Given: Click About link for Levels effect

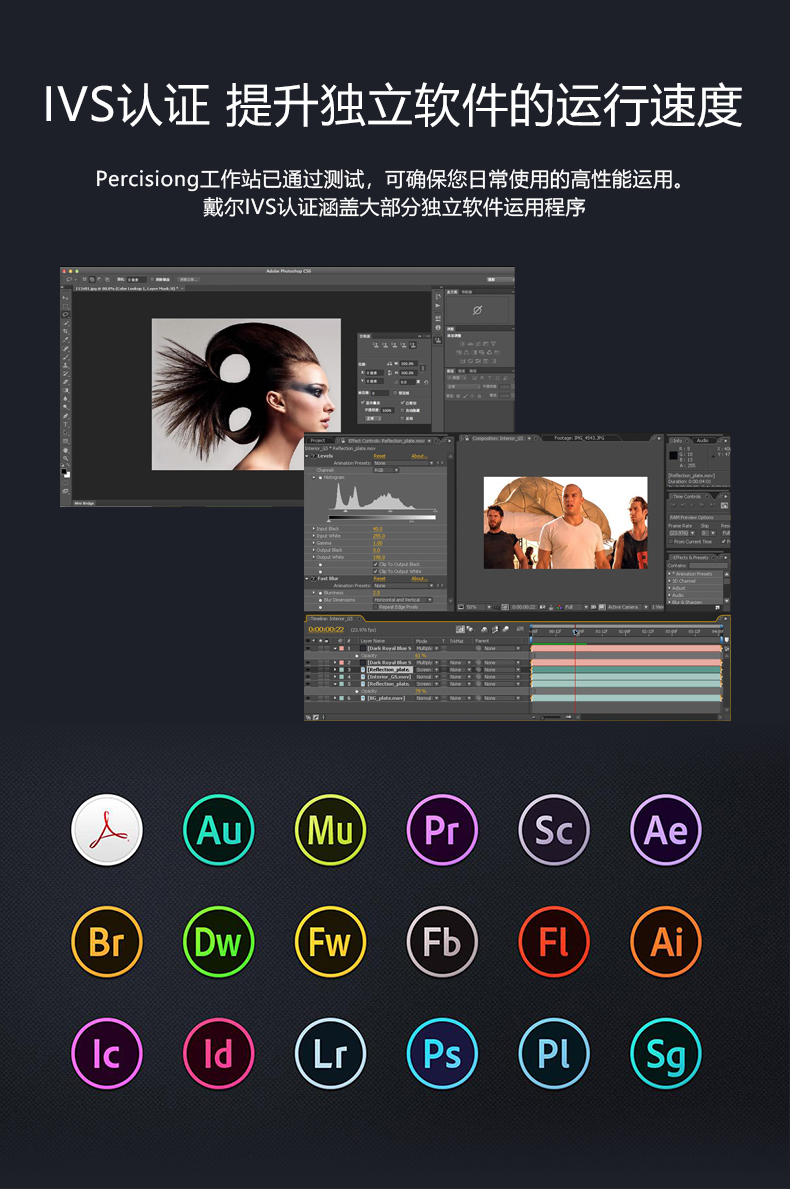Looking at the screenshot, I should pyautogui.click(x=419, y=456).
